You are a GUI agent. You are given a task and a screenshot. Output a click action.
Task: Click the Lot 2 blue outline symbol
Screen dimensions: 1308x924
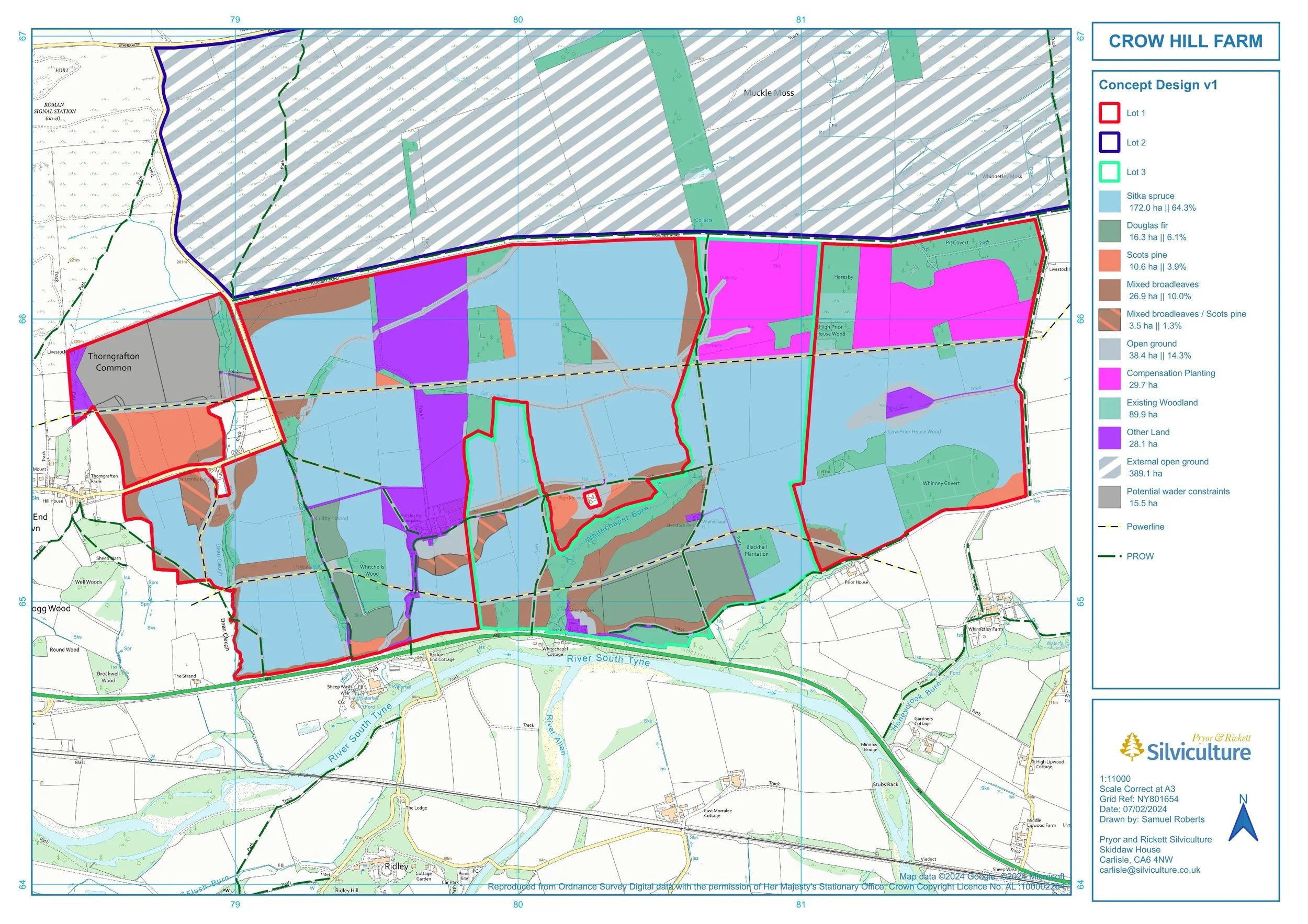coord(1109,142)
